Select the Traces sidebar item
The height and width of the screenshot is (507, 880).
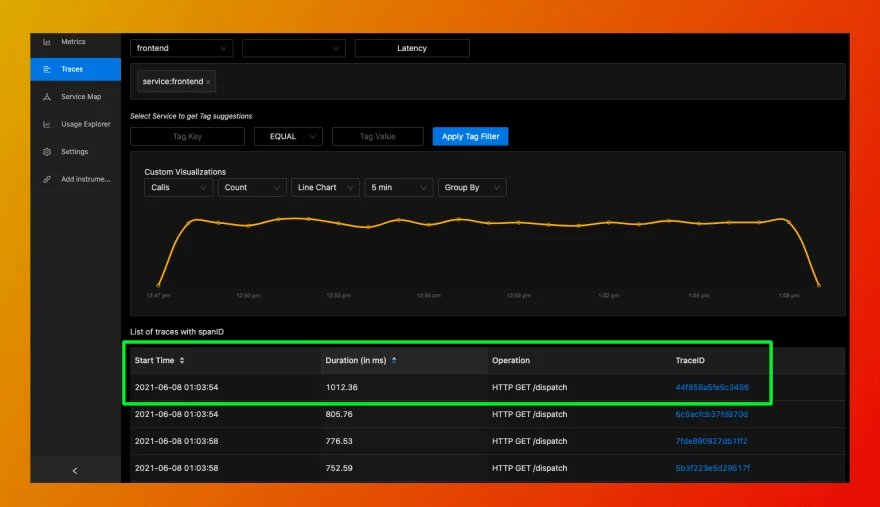click(x=75, y=69)
